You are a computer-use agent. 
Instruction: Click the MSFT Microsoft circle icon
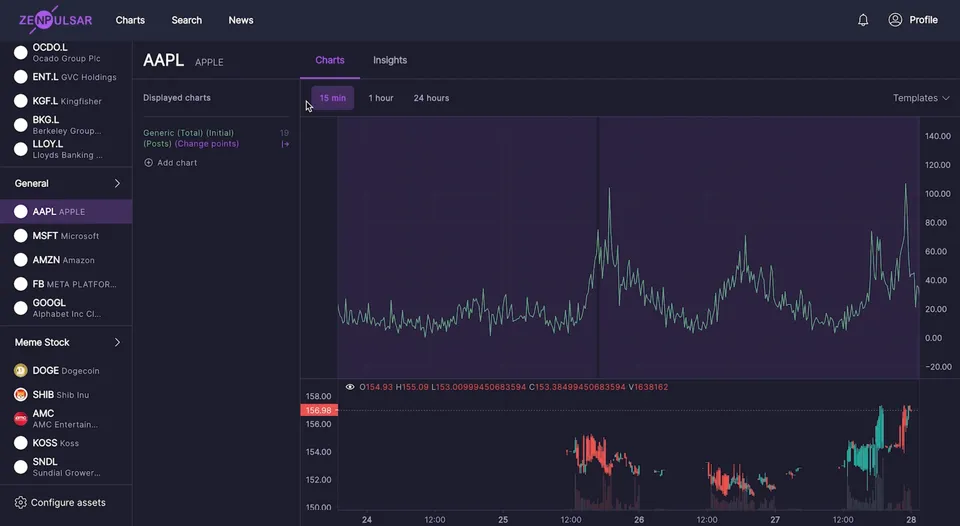point(21,236)
